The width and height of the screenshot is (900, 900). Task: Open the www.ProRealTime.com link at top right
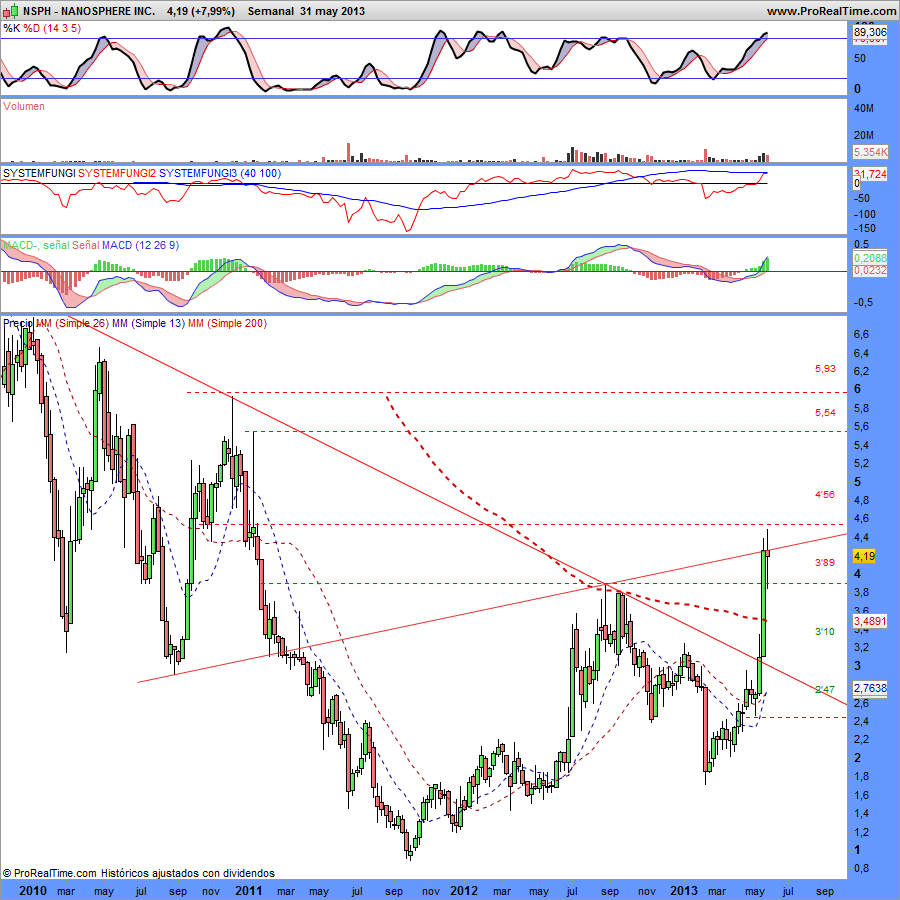832,11
